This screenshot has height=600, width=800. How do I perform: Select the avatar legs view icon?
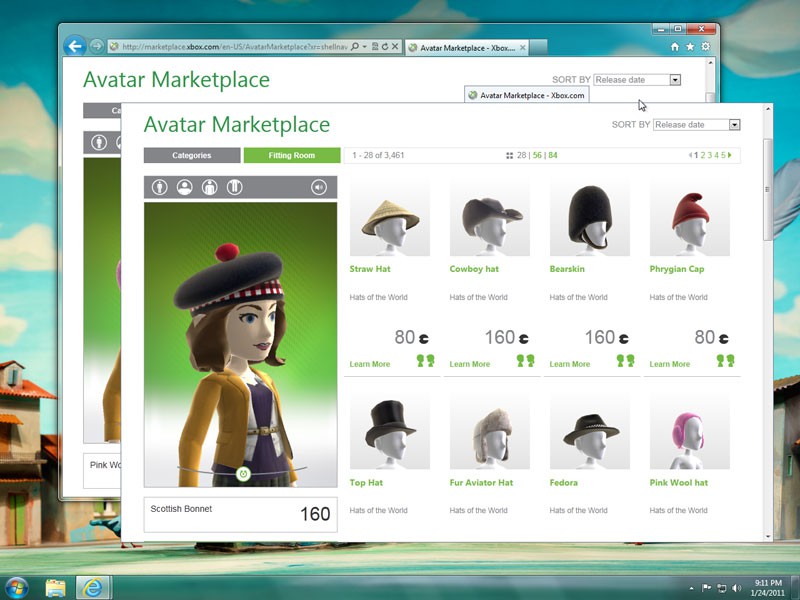click(234, 187)
